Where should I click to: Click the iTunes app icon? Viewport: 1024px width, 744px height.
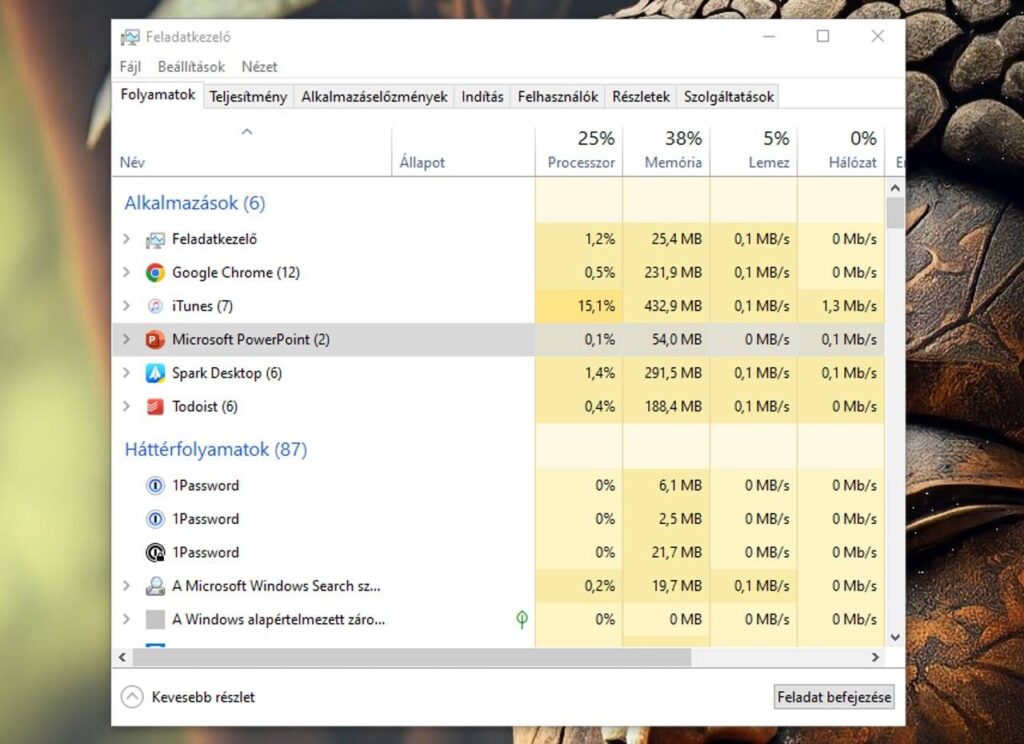pos(155,306)
